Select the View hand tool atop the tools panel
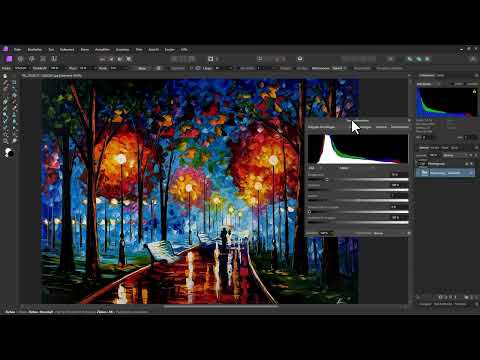480x360 pixels. pyautogui.click(x=5, y=76)
